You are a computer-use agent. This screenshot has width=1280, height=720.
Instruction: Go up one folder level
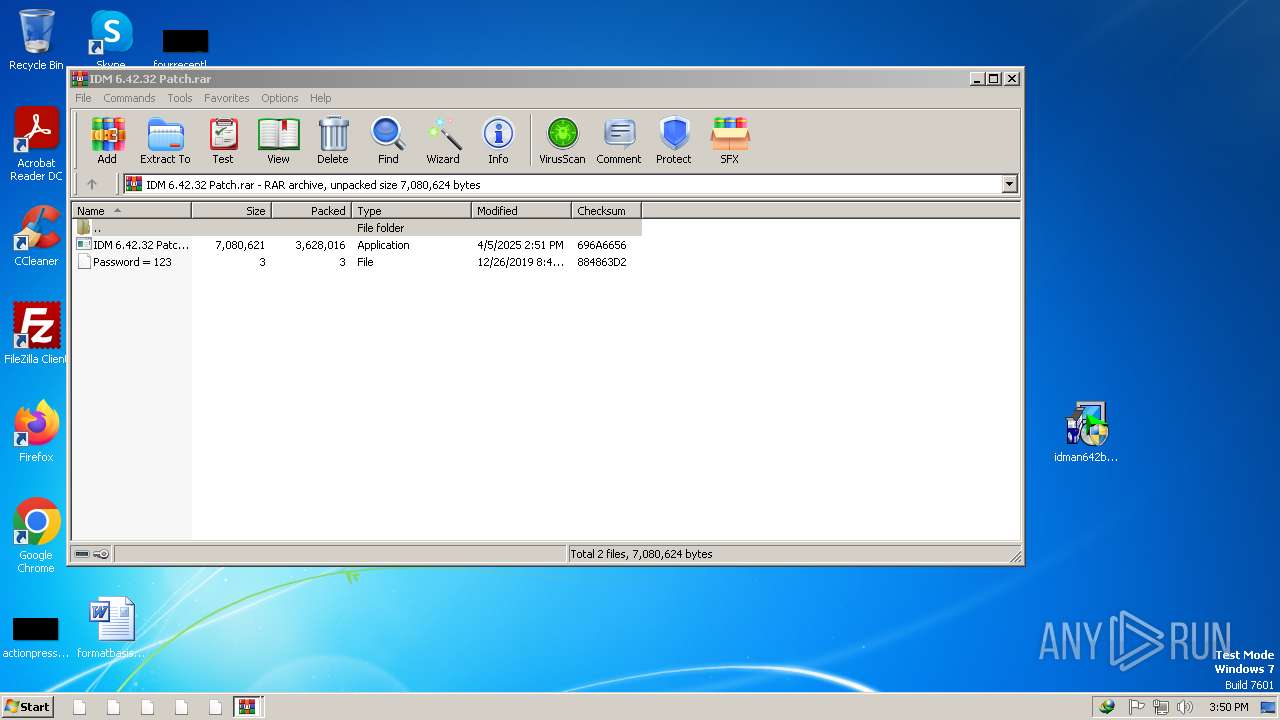(92, 184)
